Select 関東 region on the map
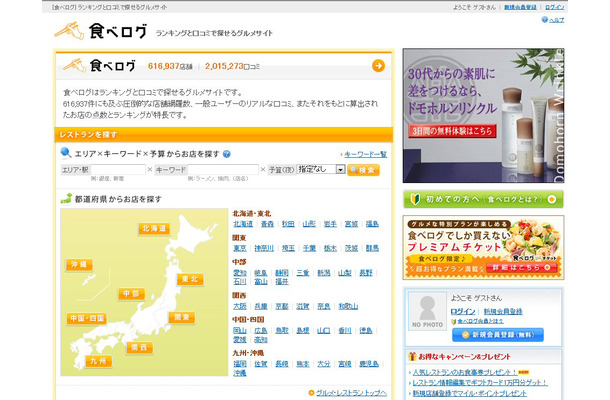This screenshot has width=610, height=400. click(x=182, y=317)
